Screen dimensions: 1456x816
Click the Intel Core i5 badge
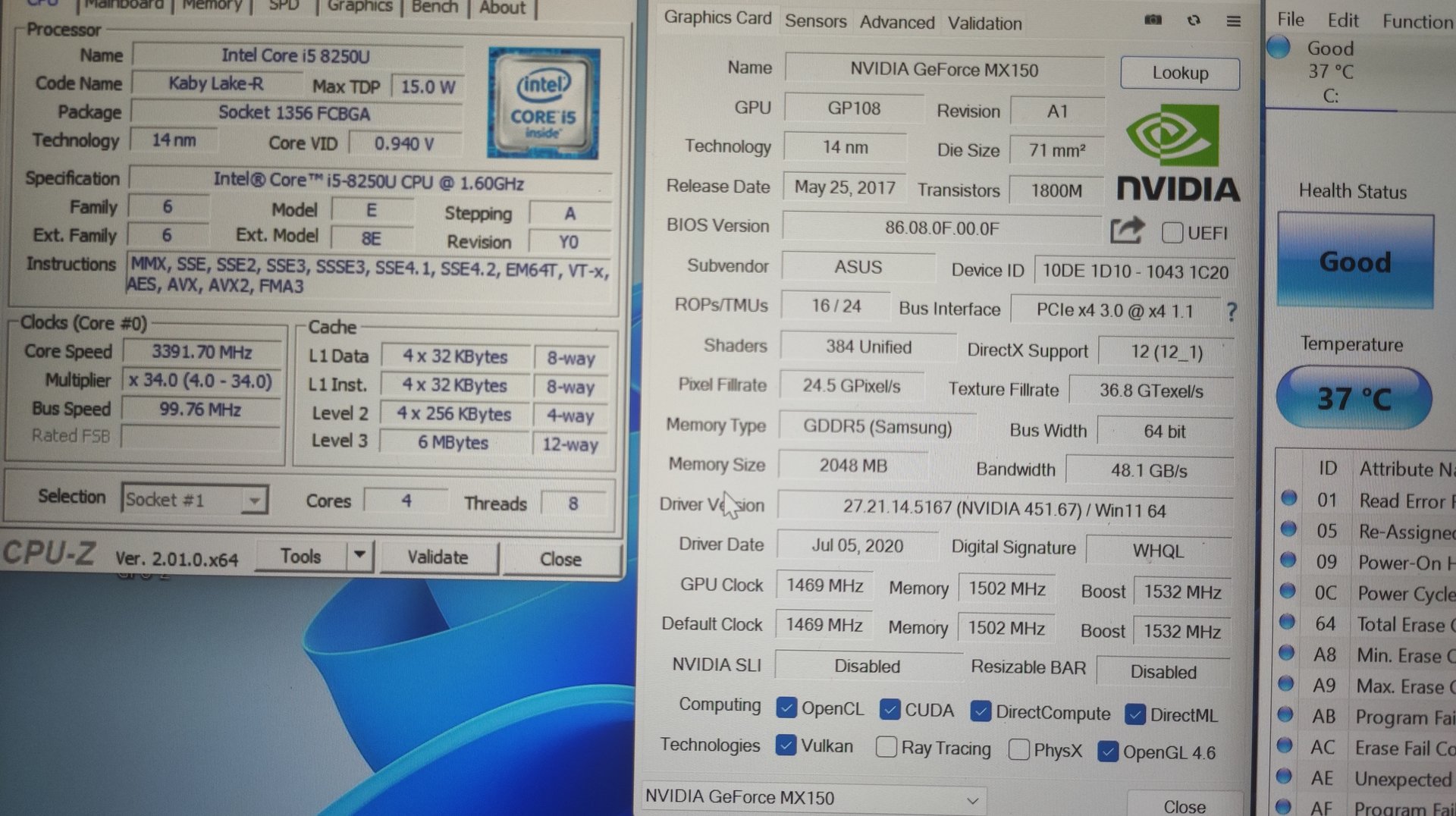pyautogui.click(x=543, y=103)
